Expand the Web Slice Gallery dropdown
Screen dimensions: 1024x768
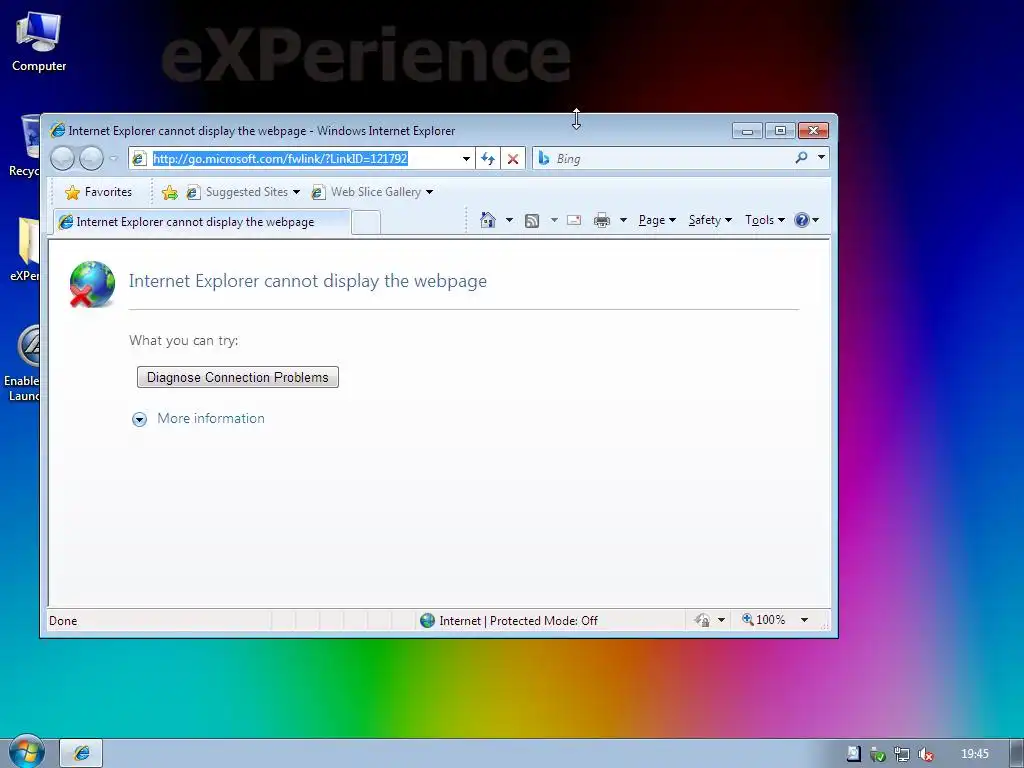[x=429, y=192]
